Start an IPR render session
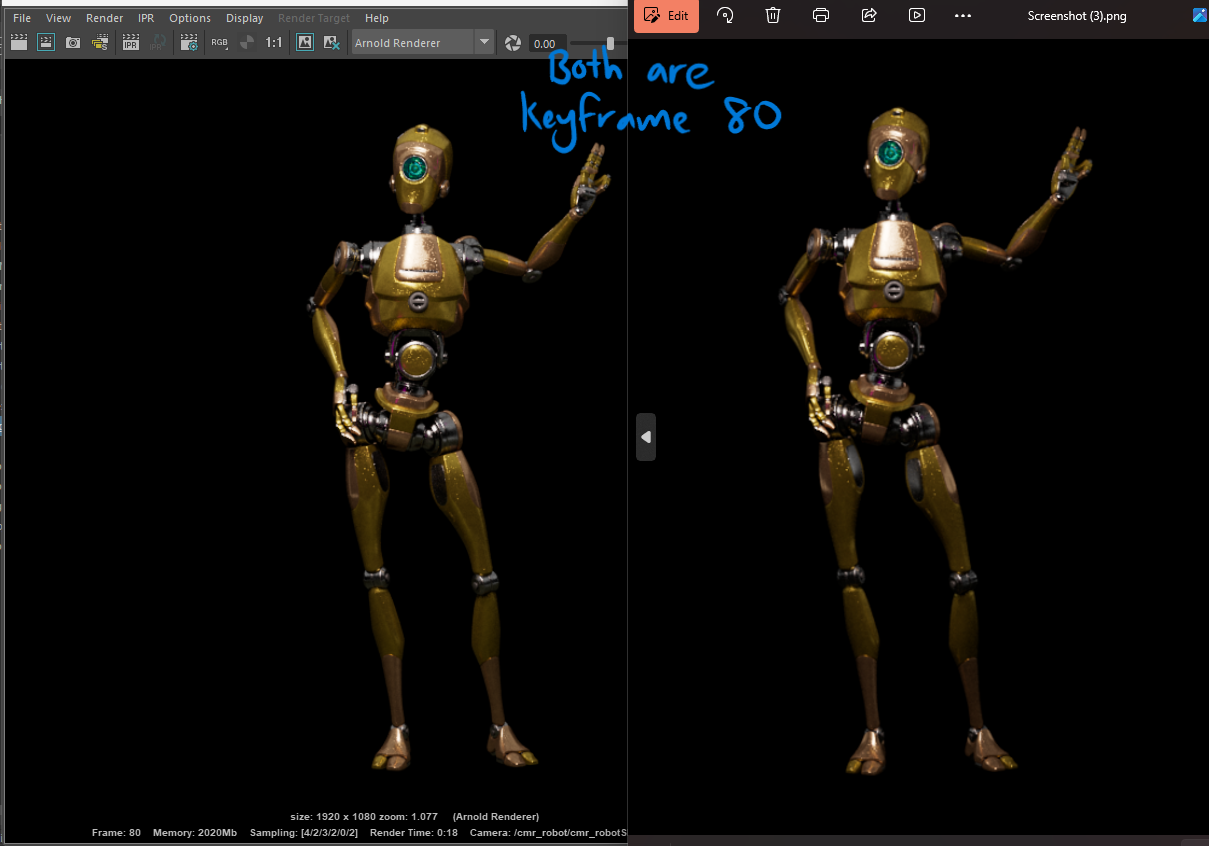Image resolution: width=1209 pixels, height=846 pixels. (x=131, y=42)
